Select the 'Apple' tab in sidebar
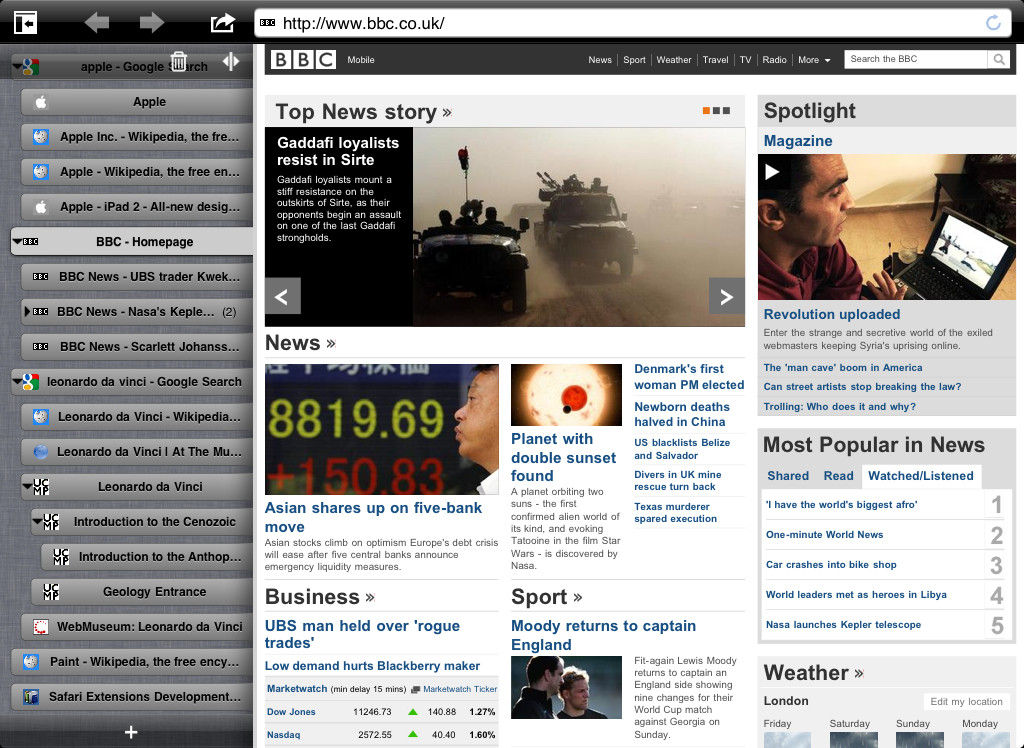Screen dimensions: 1024x748 click(137, 102)
